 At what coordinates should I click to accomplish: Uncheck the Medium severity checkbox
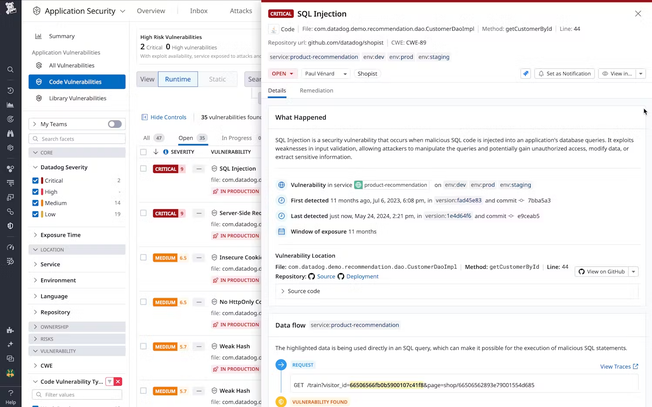click(x=37, y=203)
